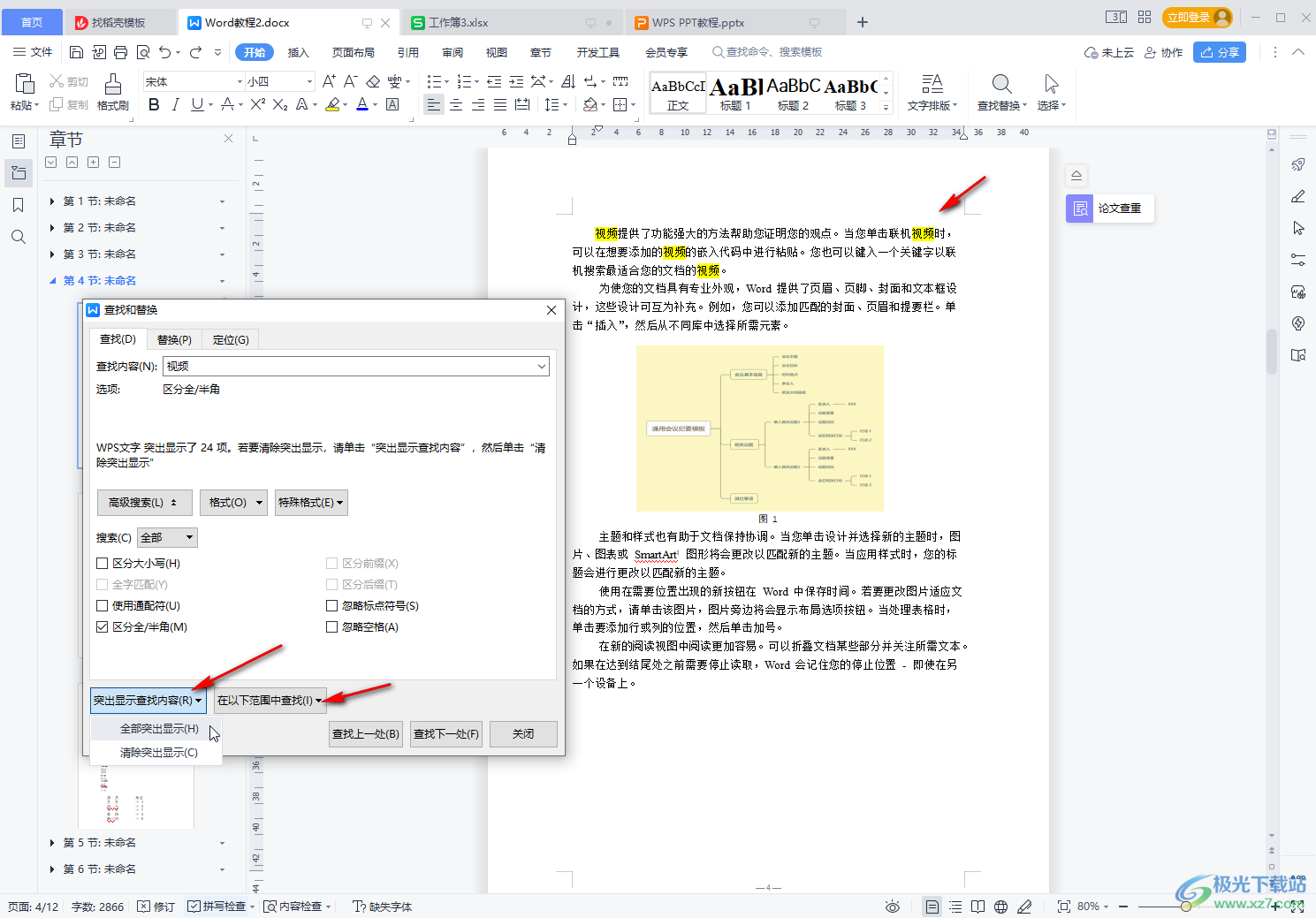Increase font size icon
The width and height of the screenshot is (1316, 918).
click(329, 81)
